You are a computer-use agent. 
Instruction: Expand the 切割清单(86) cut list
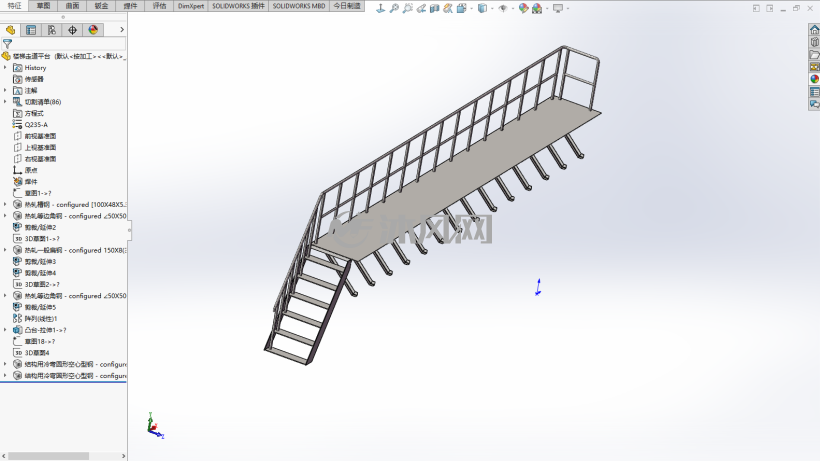pyautogui.click(x=5, y=102)
